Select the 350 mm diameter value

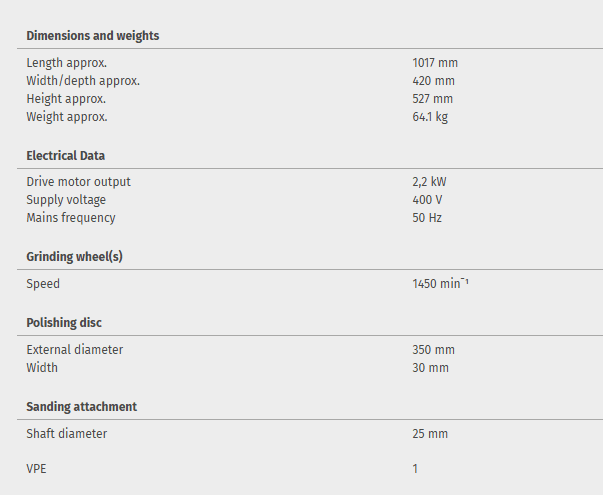click(x=433, y=350)
